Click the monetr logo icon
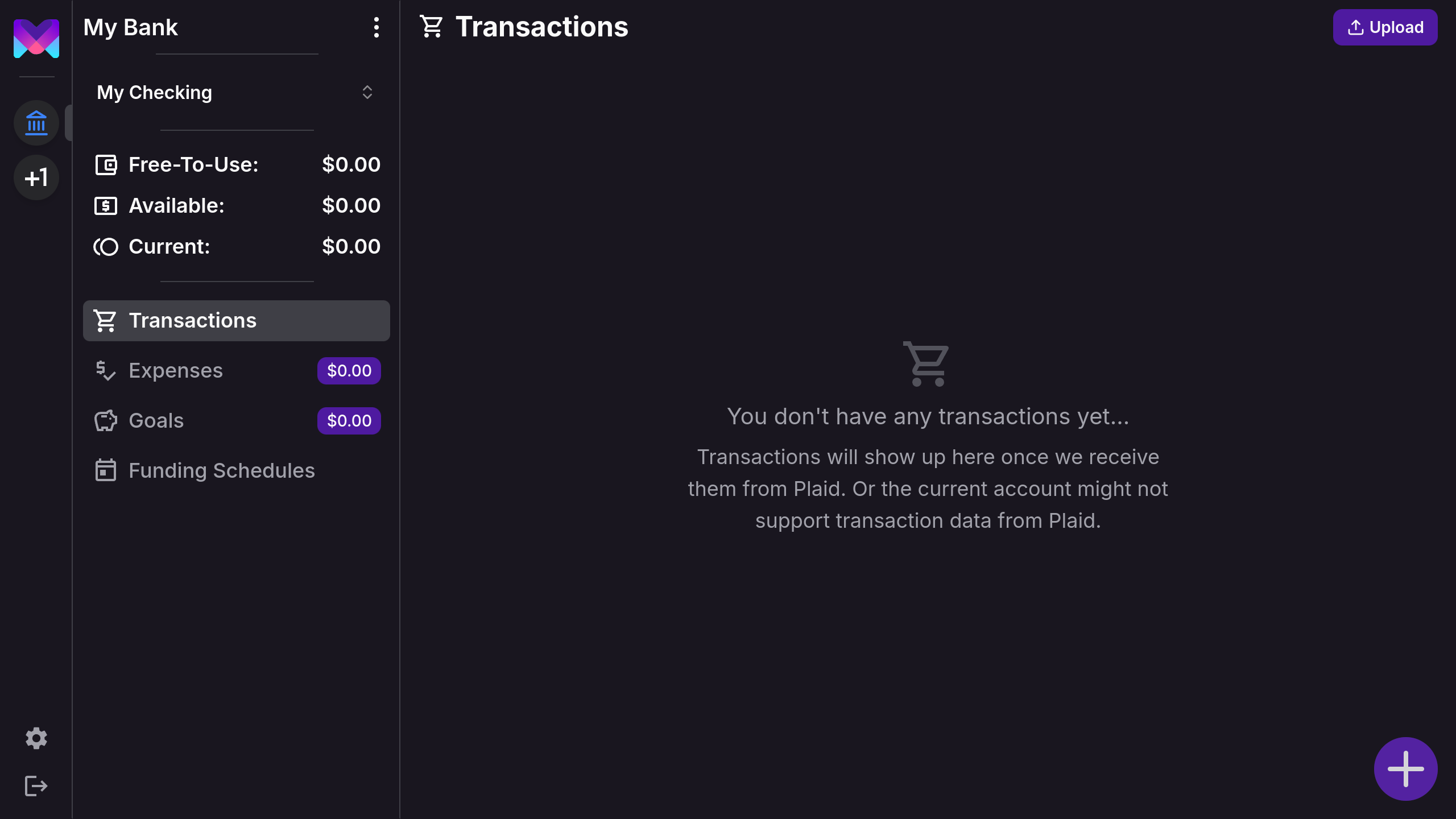 point(36,39)
